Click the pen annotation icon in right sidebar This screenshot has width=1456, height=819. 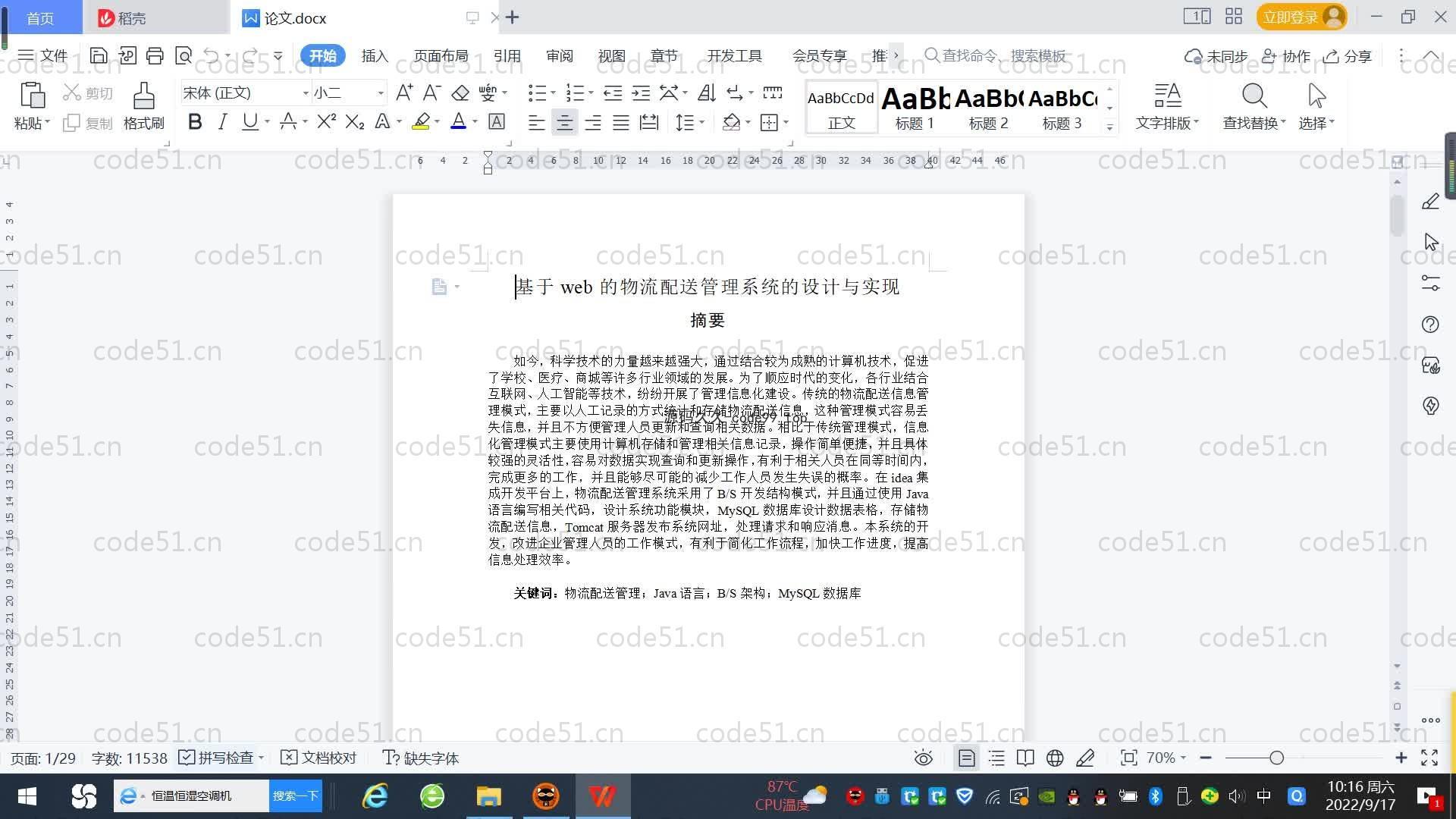click(1430, 202)
